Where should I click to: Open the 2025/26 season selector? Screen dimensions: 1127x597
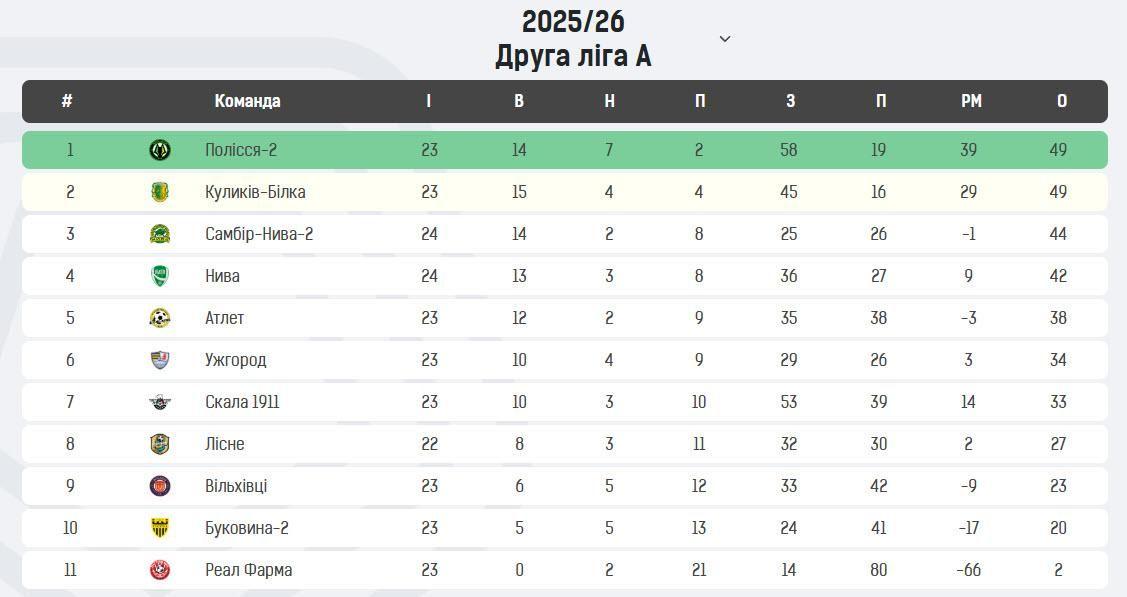[x=573, y=21]
